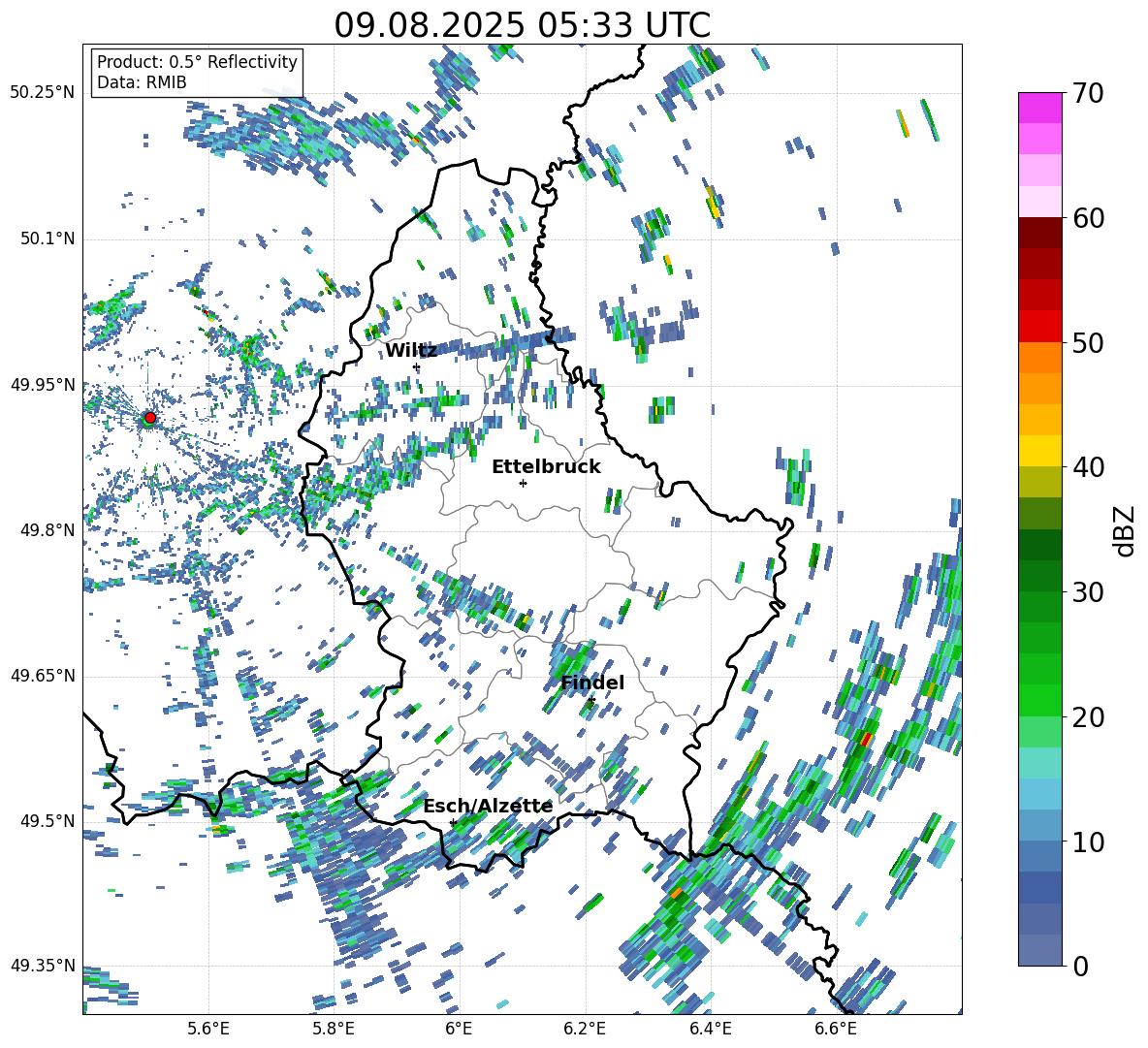Click the dark green colorbar segment near 30
Screen dimensions: 1148x1048
(1039, 576)
